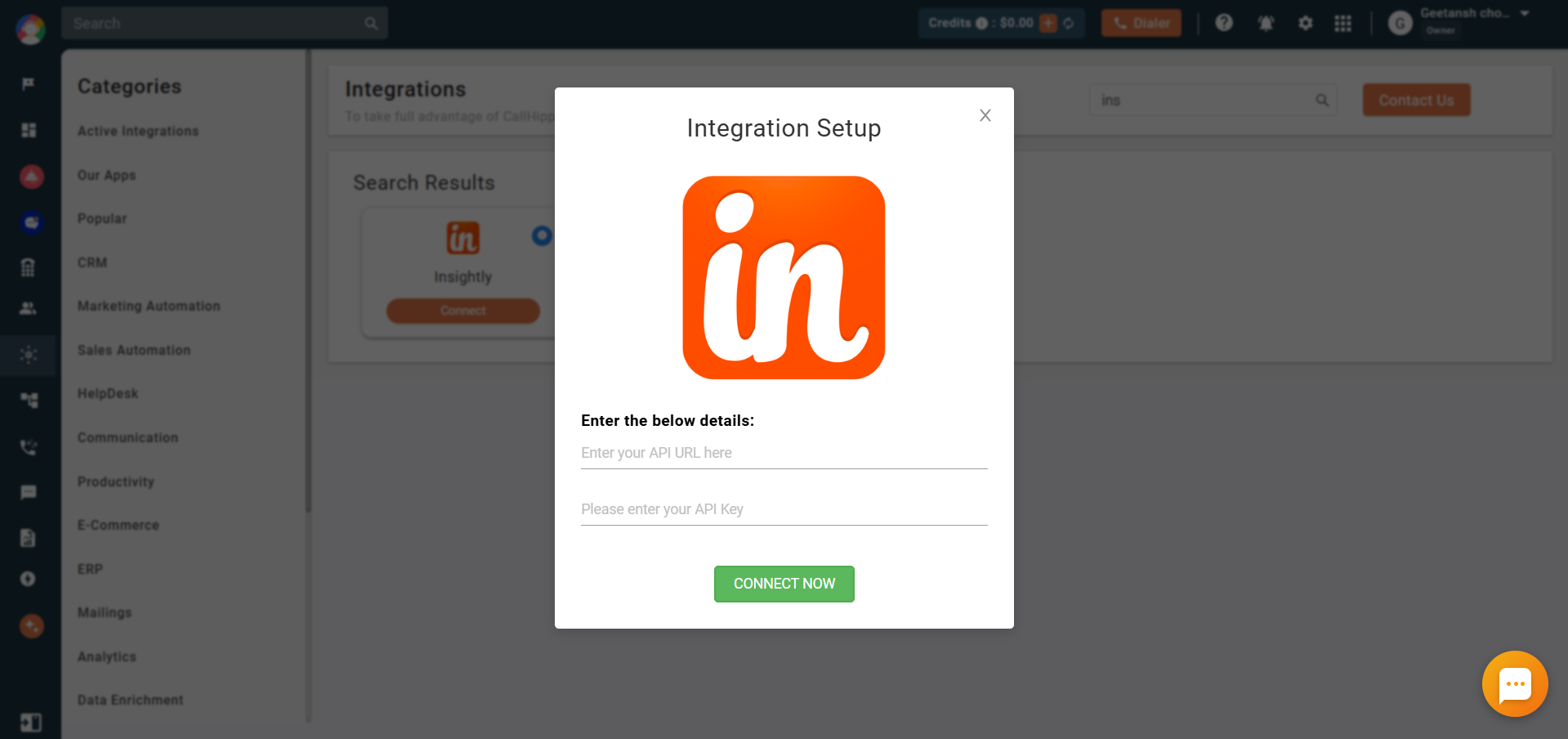
Task: Click the search magnifier in the top search bar
Action: [371, 23]
